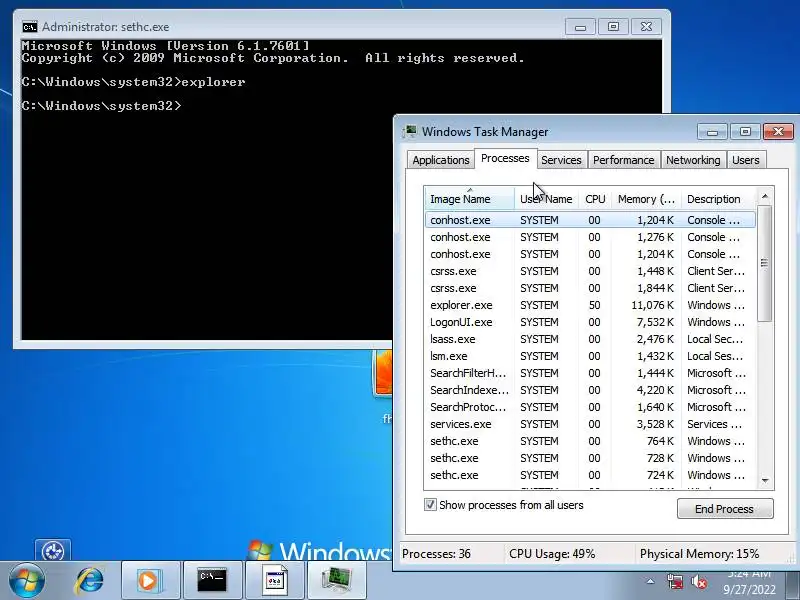Minimize the Administrator: sethc.exe window
Image resolution: width=800 pixels, height=600 pixels.
pos(580,27)
